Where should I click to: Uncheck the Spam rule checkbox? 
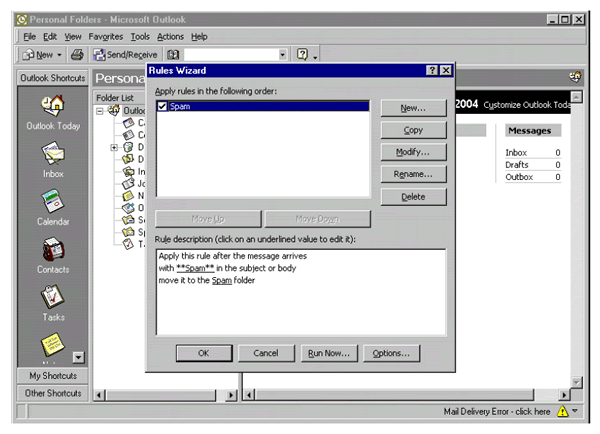click(x=162, y=106)
